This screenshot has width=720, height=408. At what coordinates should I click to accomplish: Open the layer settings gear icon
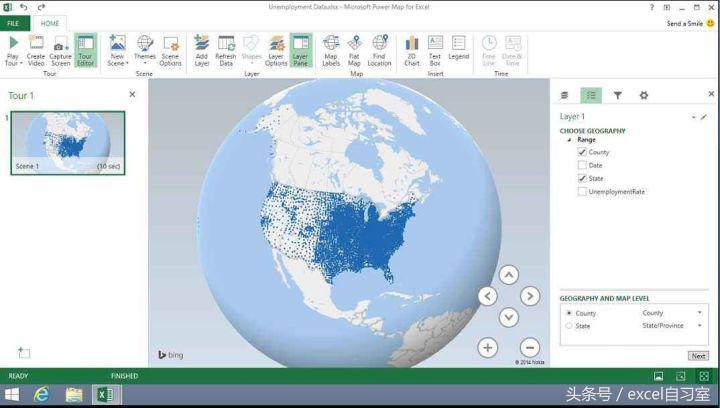pyautogui.click(x=644, y=95)
